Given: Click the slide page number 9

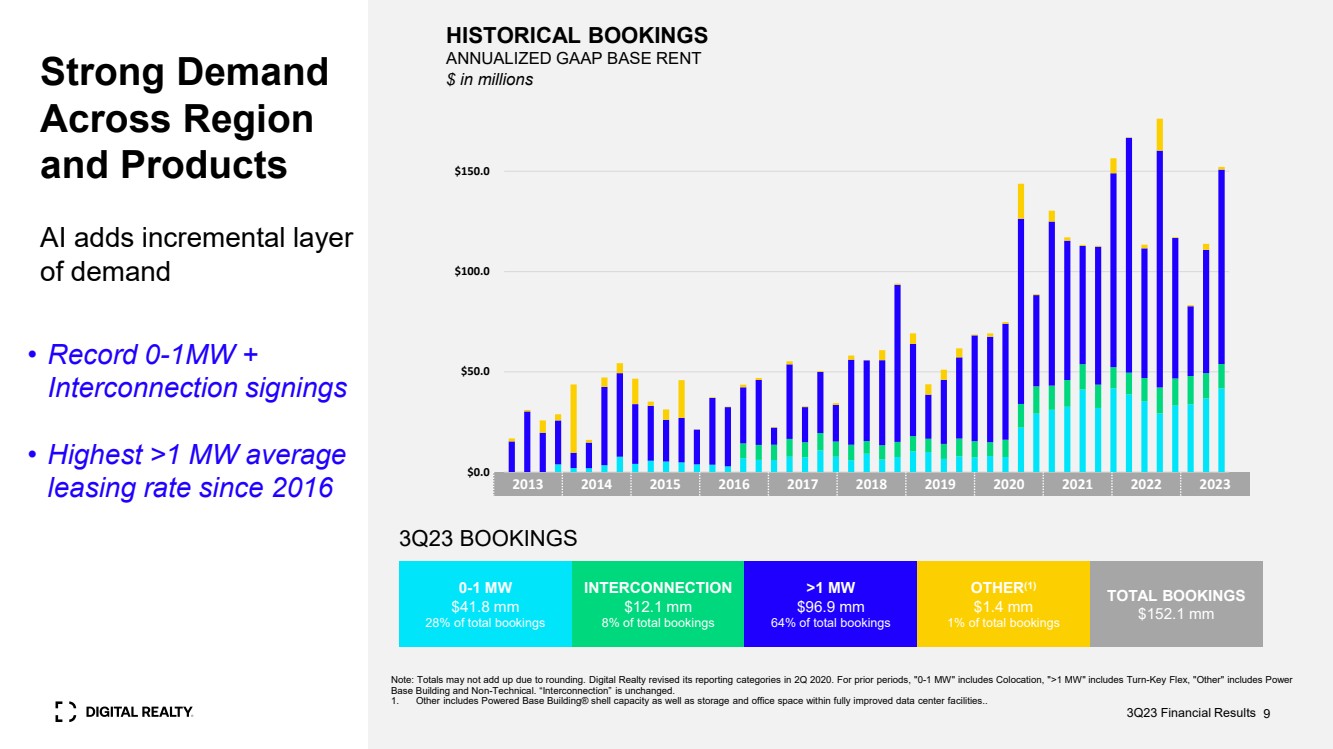Looking at the screenshot, I should [x=1266, y=714].
